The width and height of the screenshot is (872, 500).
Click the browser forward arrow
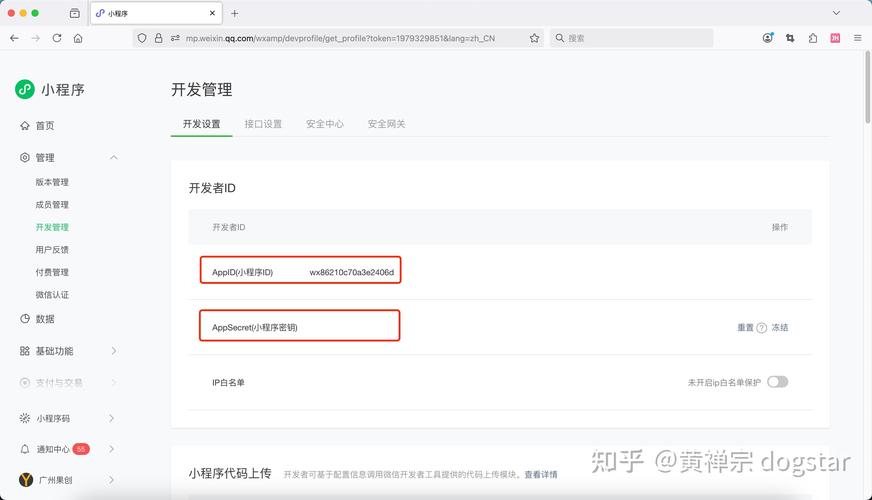[x=36, y=38]
